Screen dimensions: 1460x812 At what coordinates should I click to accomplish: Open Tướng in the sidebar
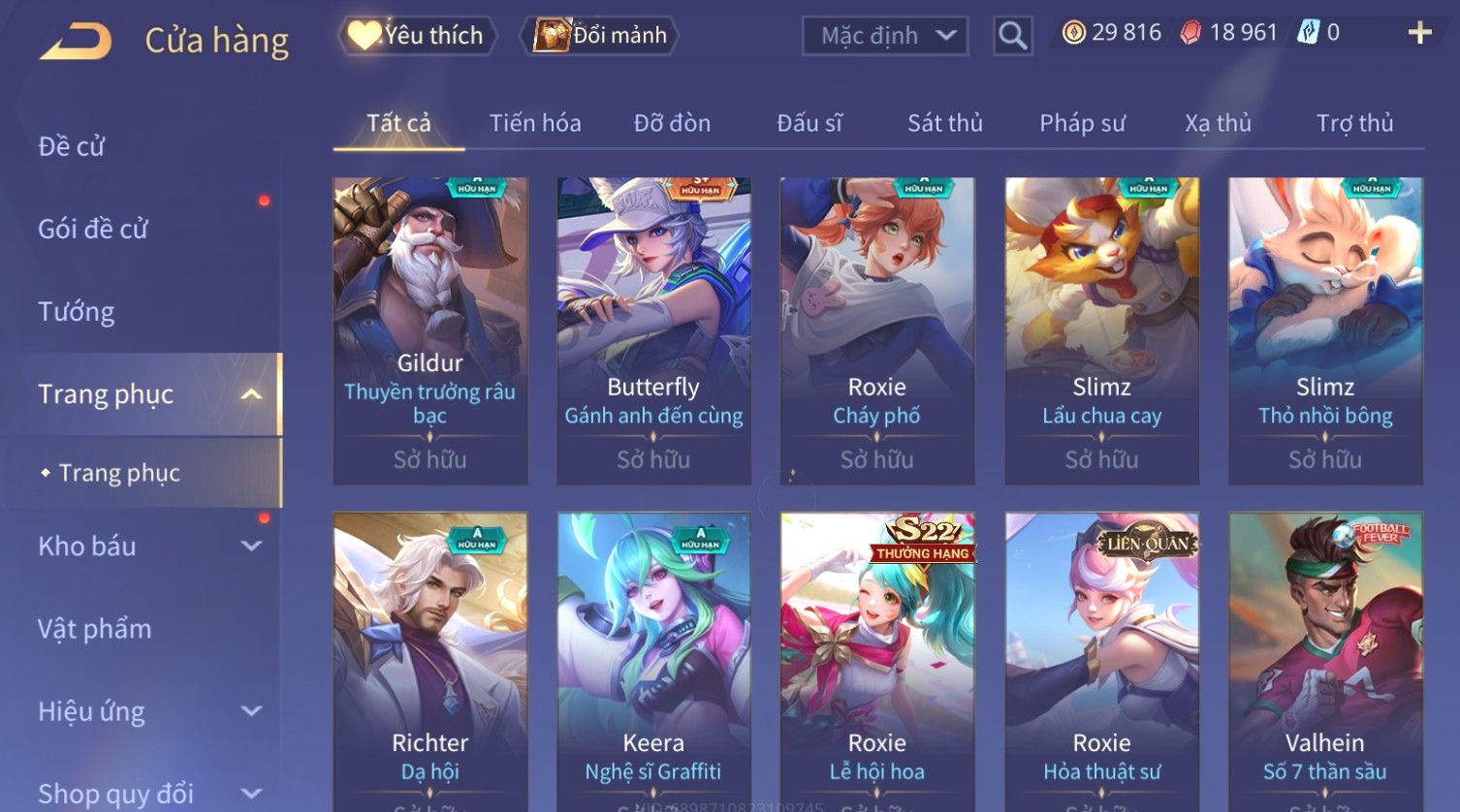(77, 312)
